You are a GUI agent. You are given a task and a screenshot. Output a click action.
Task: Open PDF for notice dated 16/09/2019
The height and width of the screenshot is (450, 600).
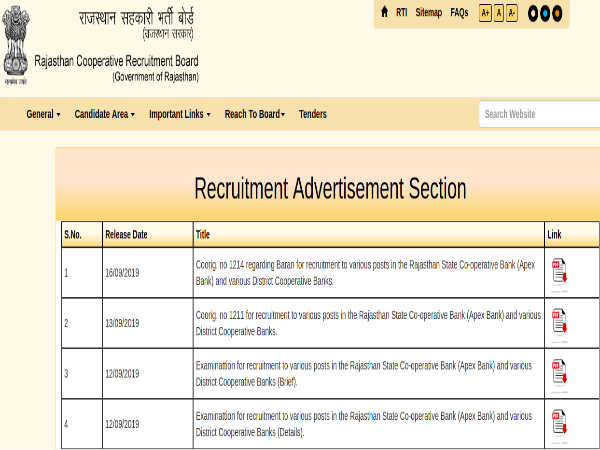tap(559, 271)
